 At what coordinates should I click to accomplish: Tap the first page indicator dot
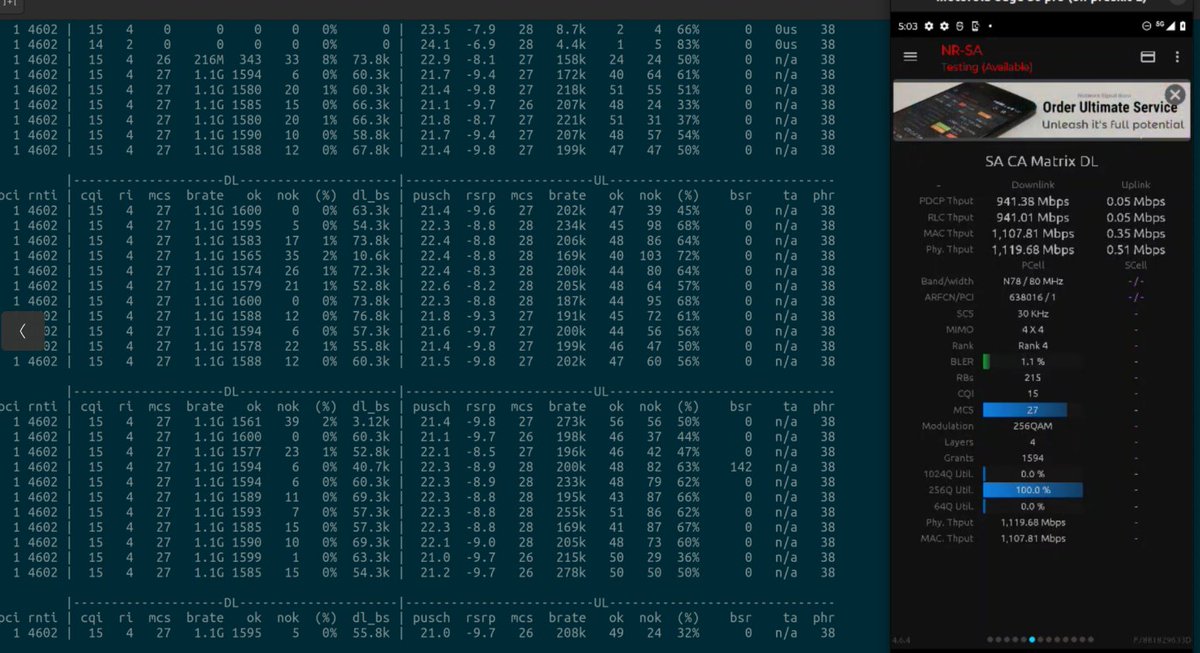click(x=990, y=639)
